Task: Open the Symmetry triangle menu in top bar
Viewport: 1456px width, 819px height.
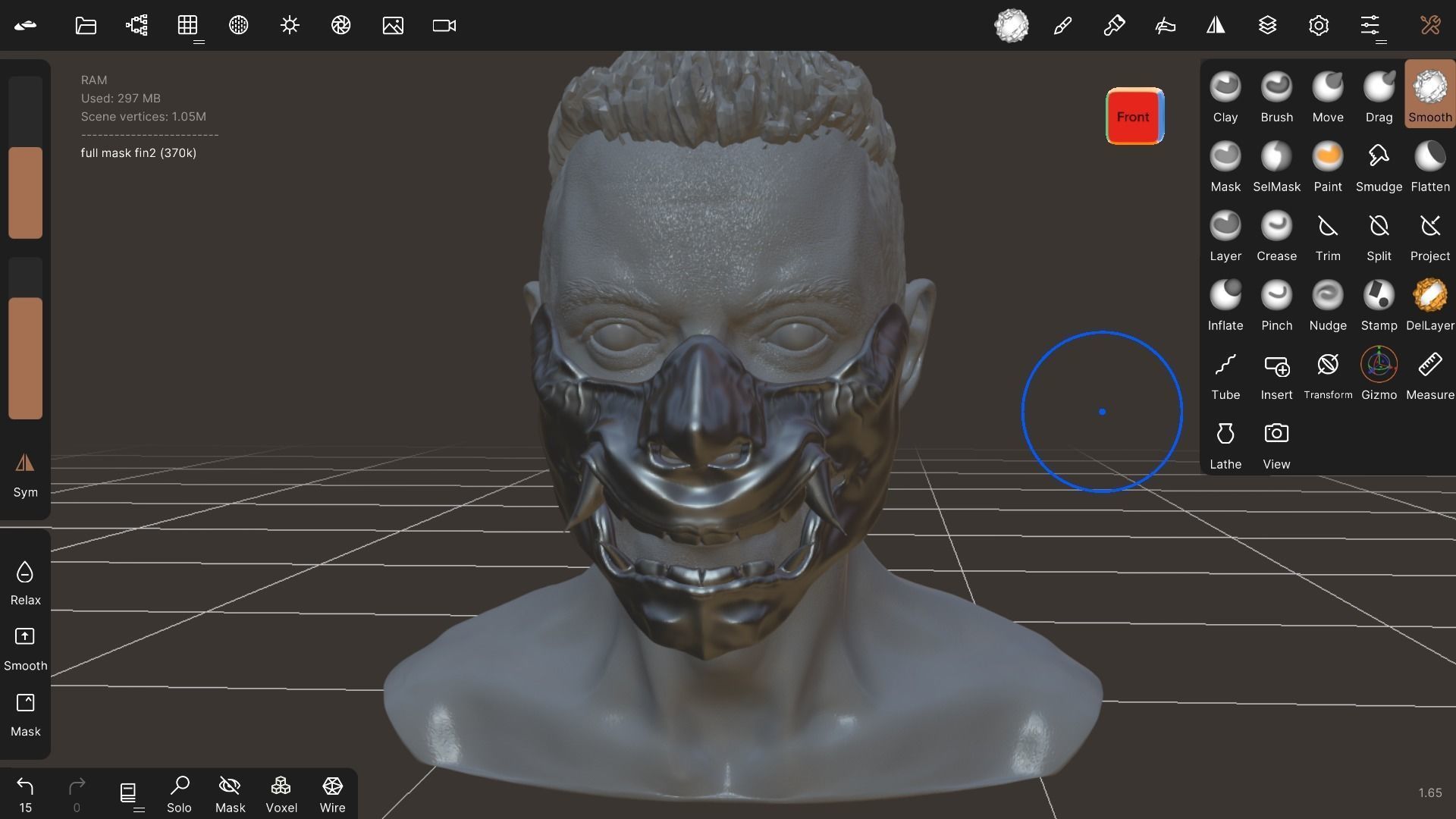Action: pos(1216,25)
